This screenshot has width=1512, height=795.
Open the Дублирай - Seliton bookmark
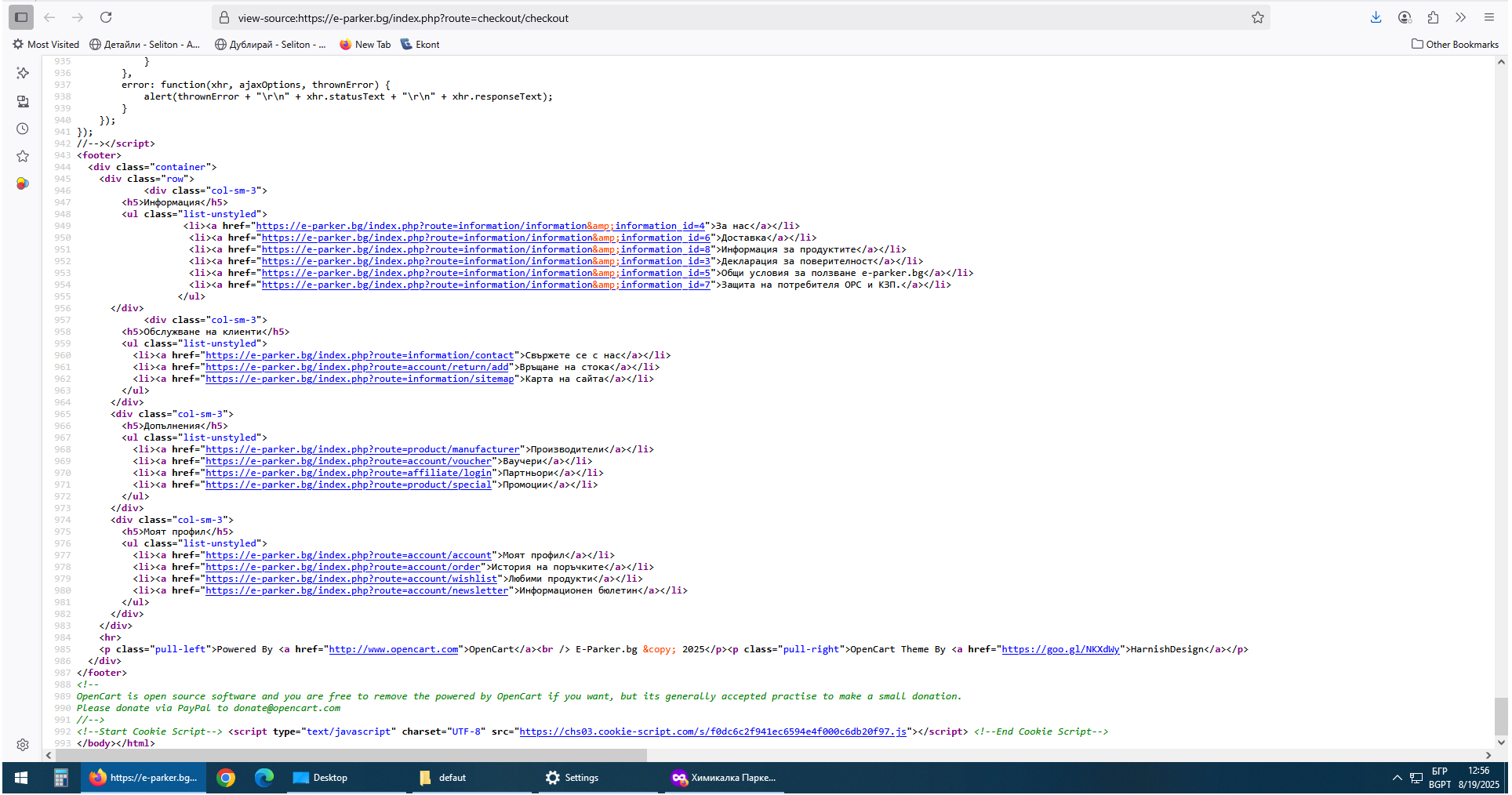(270, 45)
